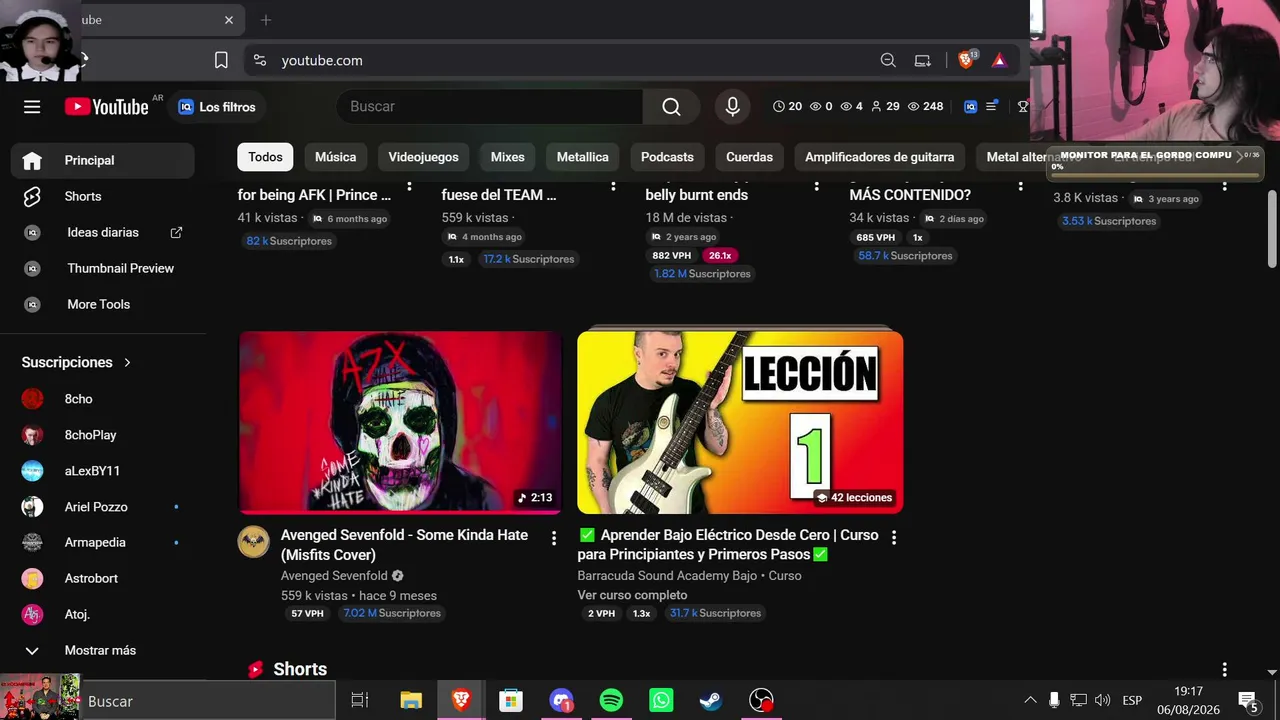Select the Amplificadores de guitarra chip
The height and width of the screenshot is (720, 1280).
[879, 157]
